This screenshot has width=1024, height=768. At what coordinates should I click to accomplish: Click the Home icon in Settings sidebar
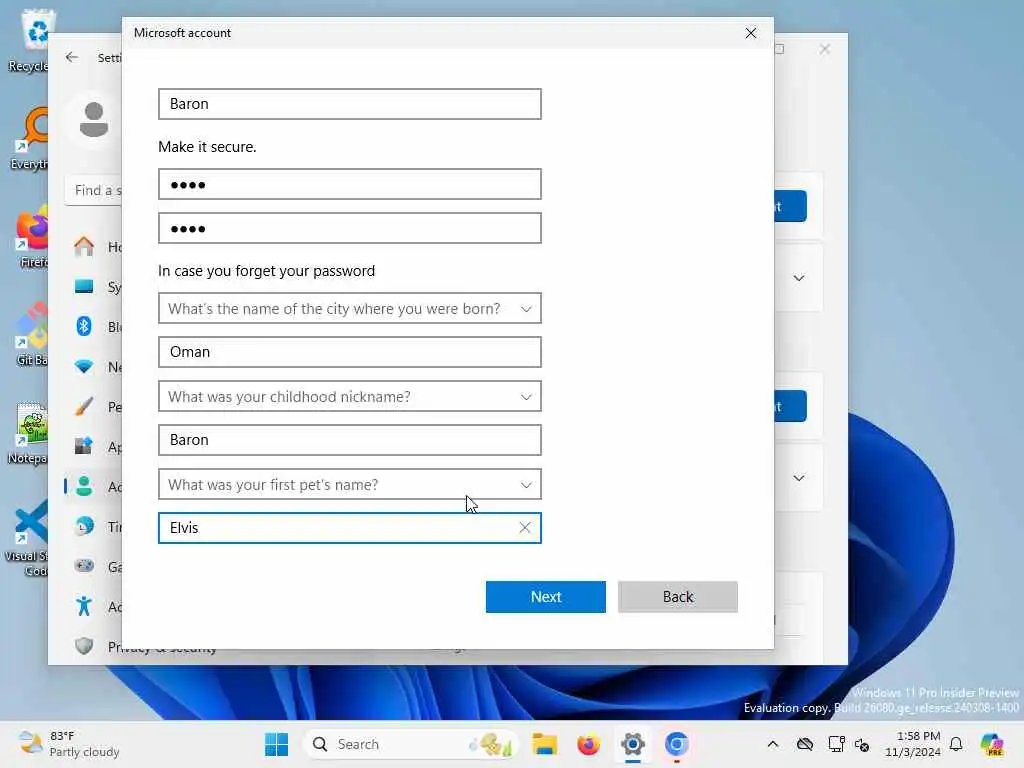tap(84, 246)
